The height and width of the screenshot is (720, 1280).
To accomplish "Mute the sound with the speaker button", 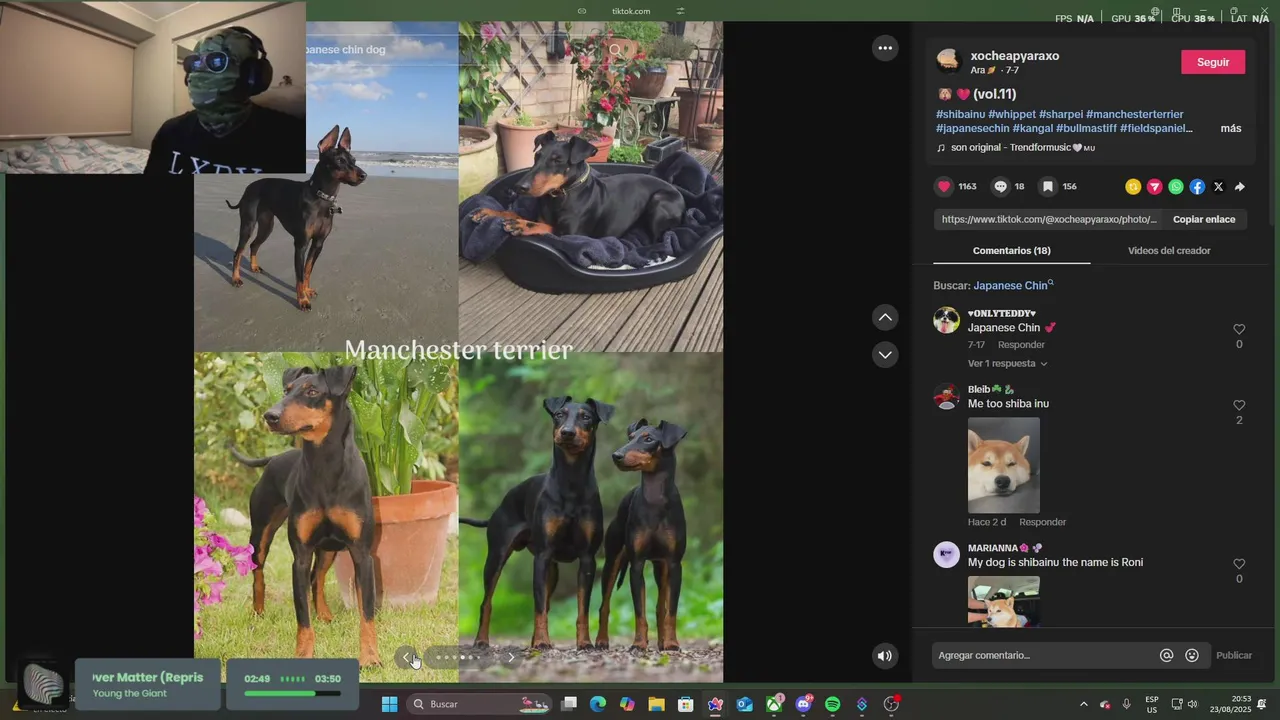I will pos(884,656).
